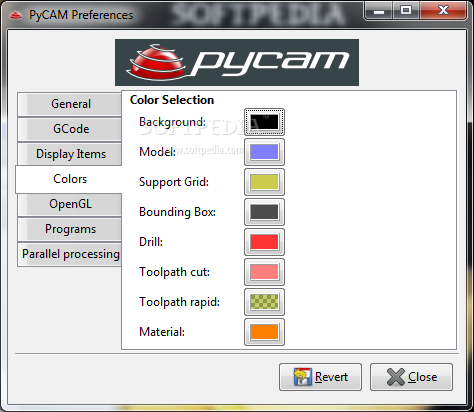This screenshot has height=412, width=474.
Task: Go to the Display Items tab
Action: (70, 154)
